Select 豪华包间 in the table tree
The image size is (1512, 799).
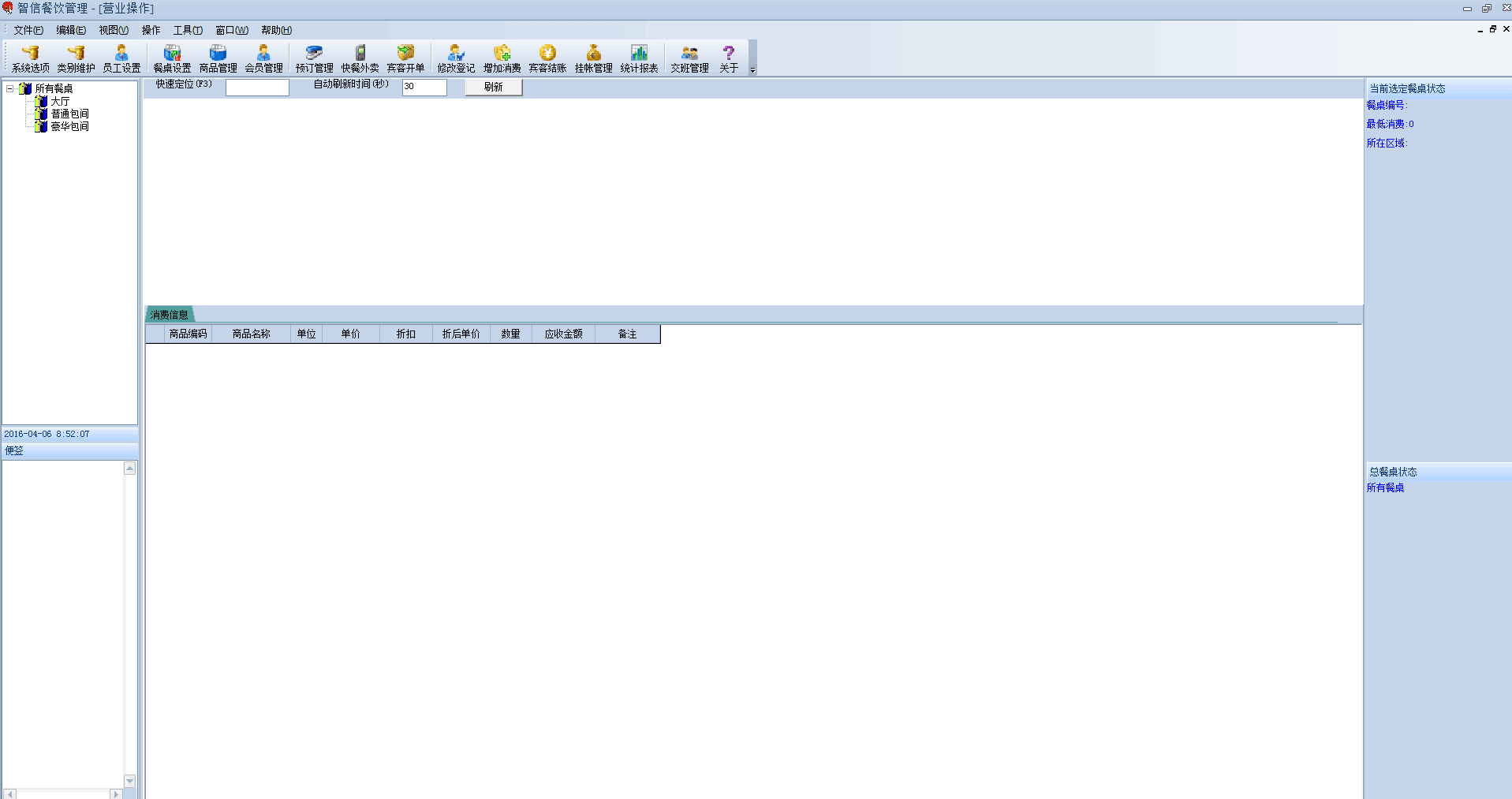(69, 127)
